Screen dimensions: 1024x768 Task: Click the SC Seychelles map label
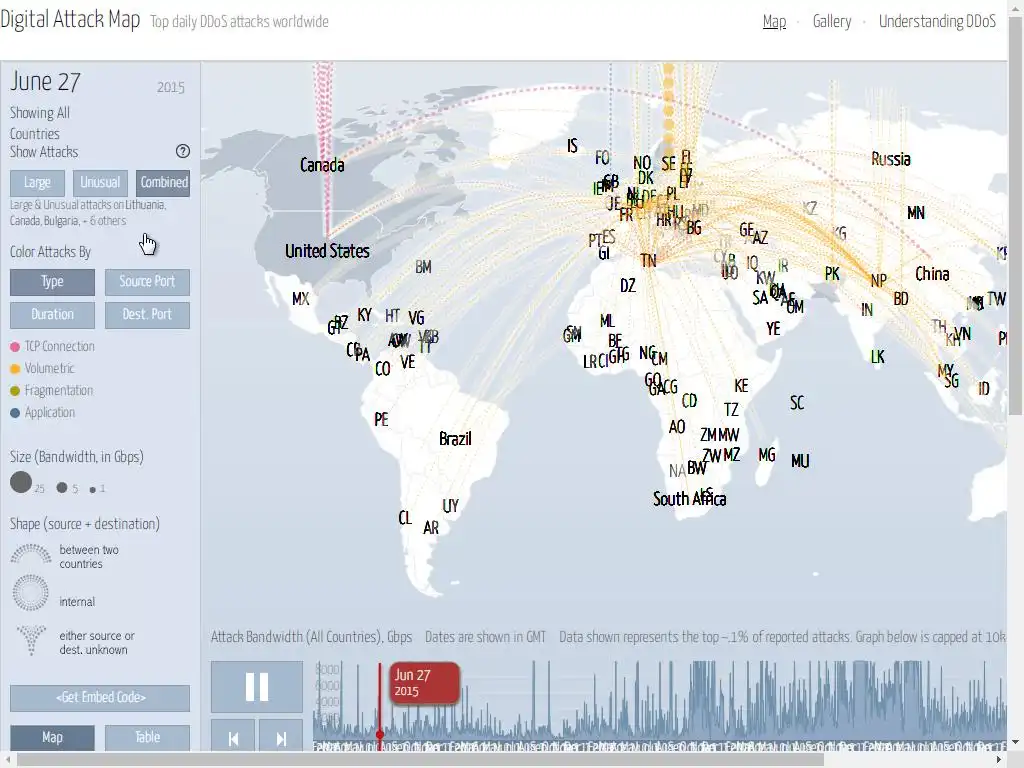tap(797, 402)
